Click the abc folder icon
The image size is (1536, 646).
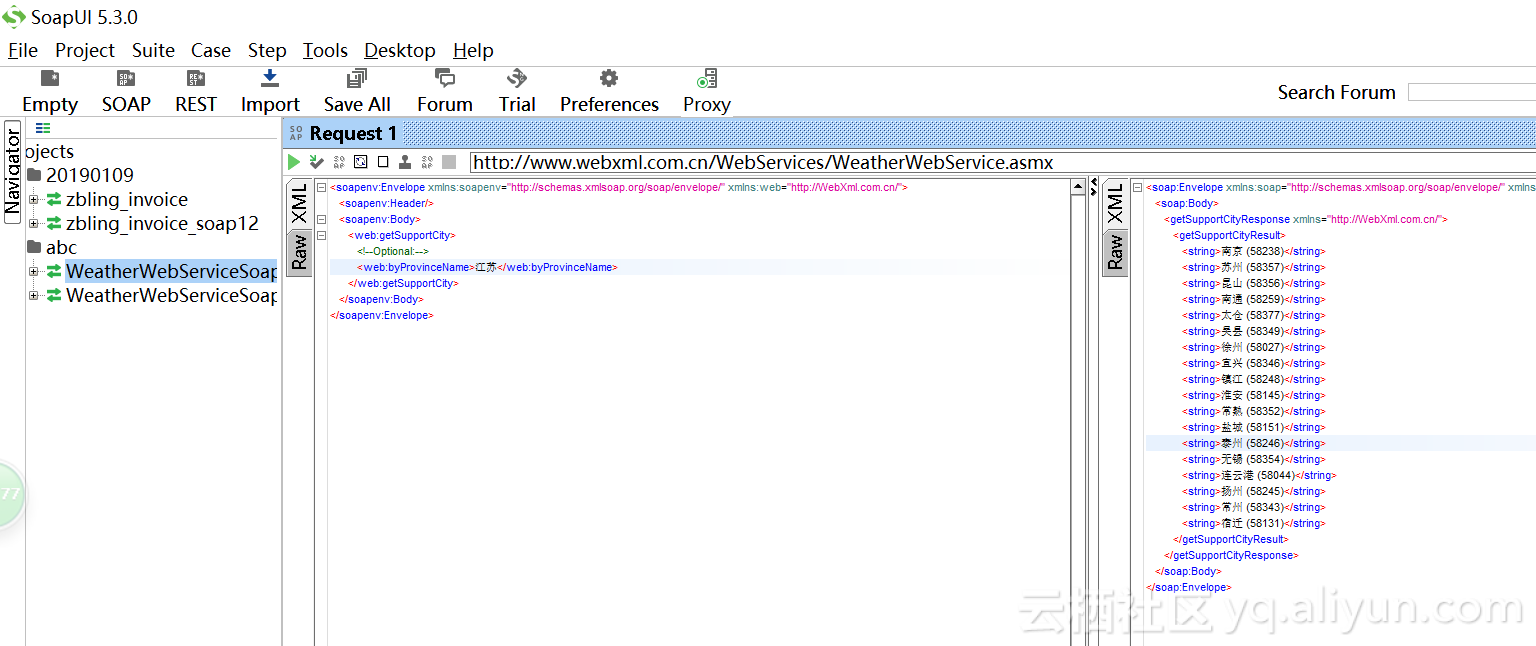[x=35, y=248]
